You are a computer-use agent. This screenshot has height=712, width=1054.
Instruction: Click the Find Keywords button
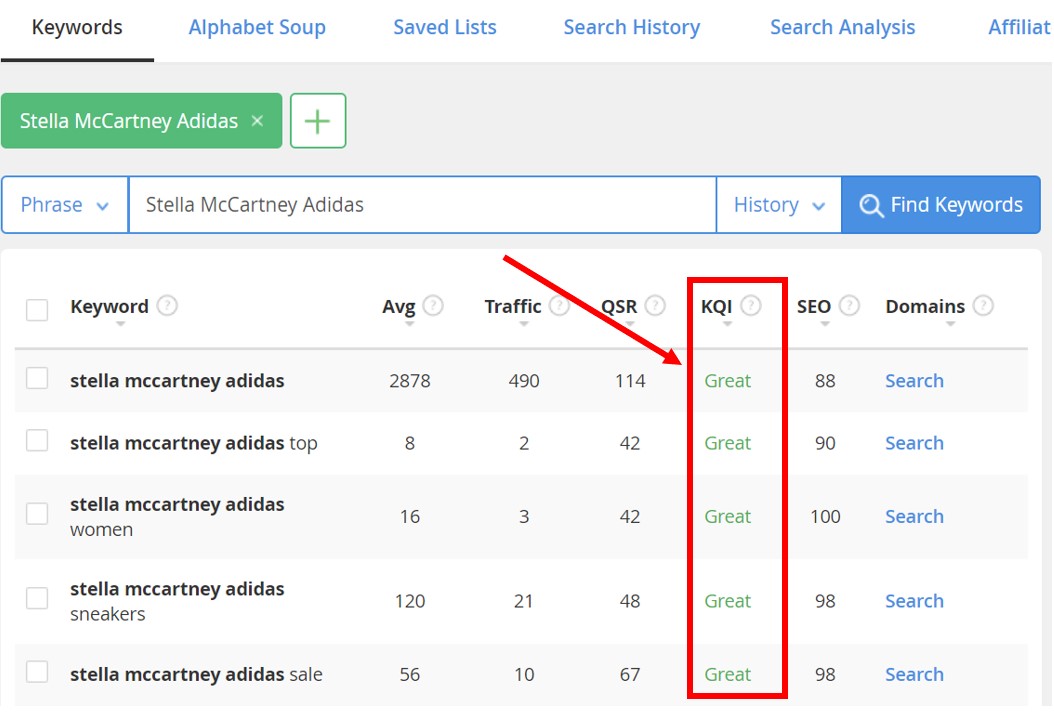941,204
